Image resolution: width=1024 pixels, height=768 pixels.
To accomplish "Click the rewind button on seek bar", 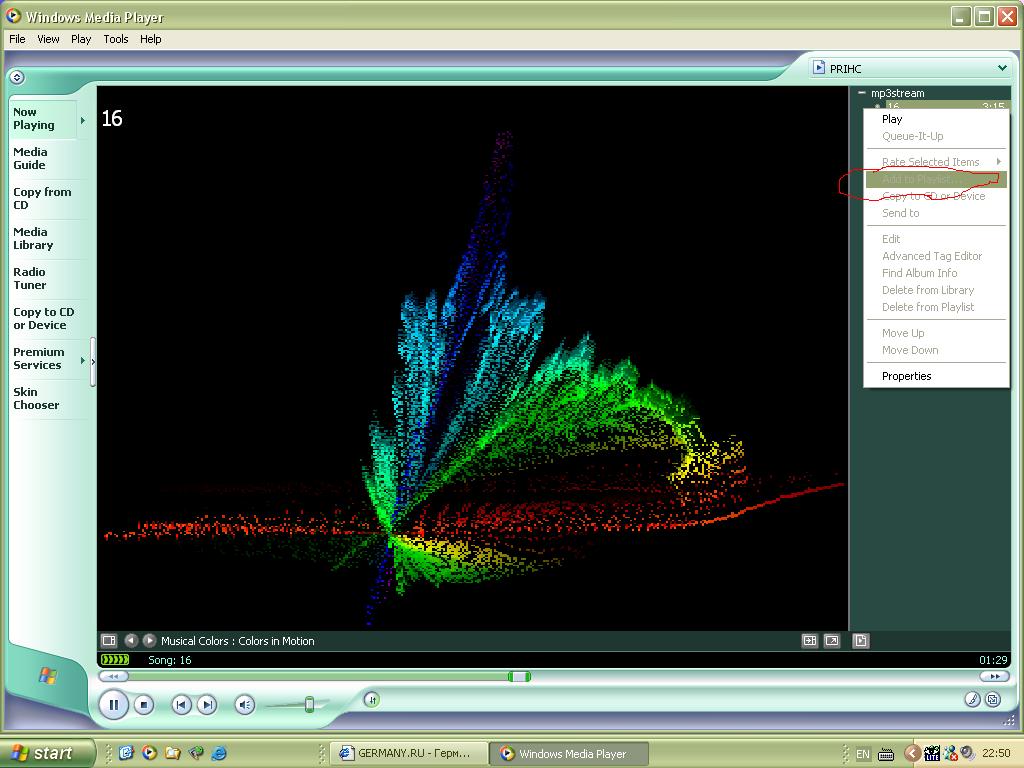I will coord(114,677).
